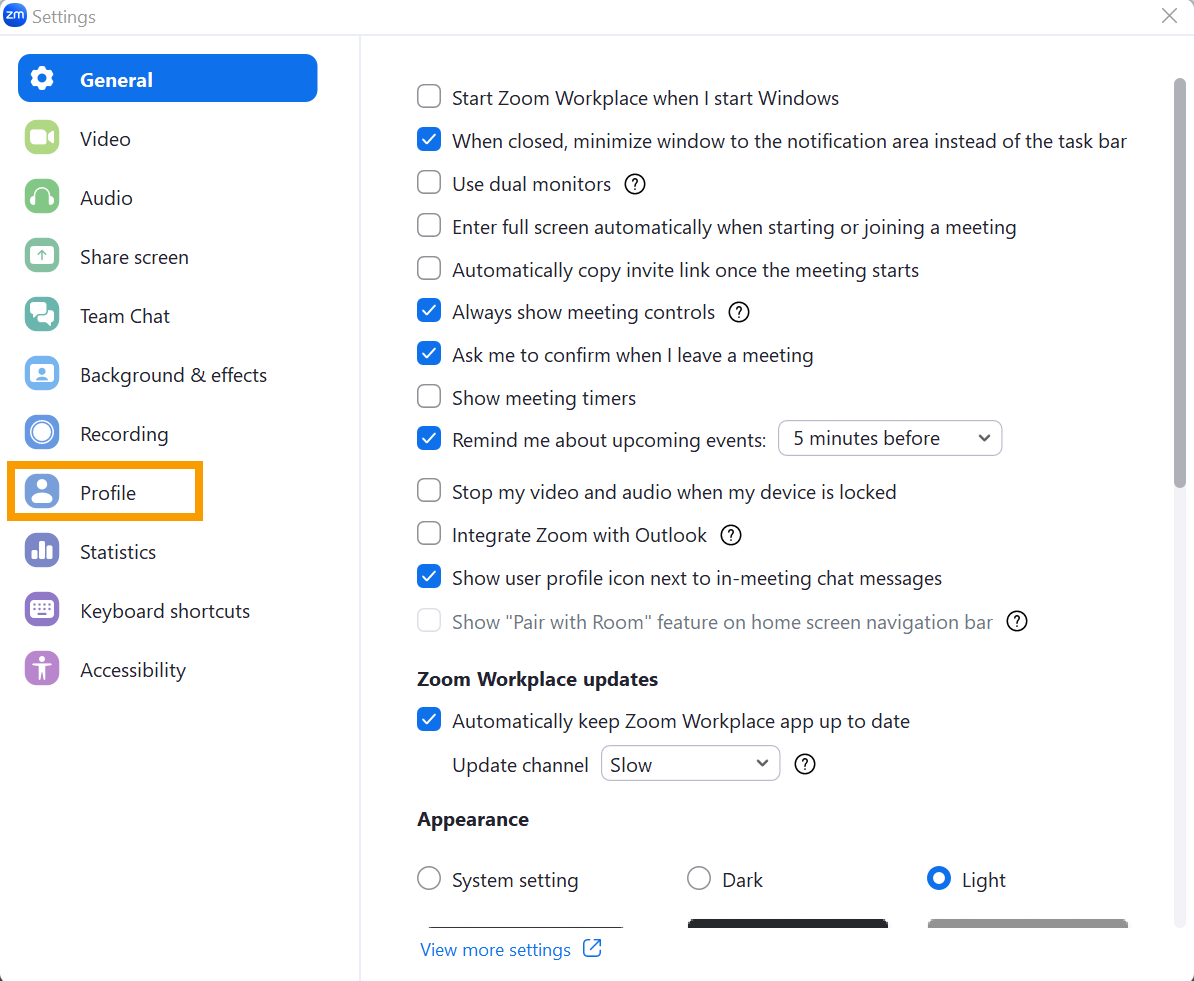The width and height of the screenshot is (1194, 981).
Task: Enable Start Zoom Workplace when I start Windows
Action: click(429, 97)
